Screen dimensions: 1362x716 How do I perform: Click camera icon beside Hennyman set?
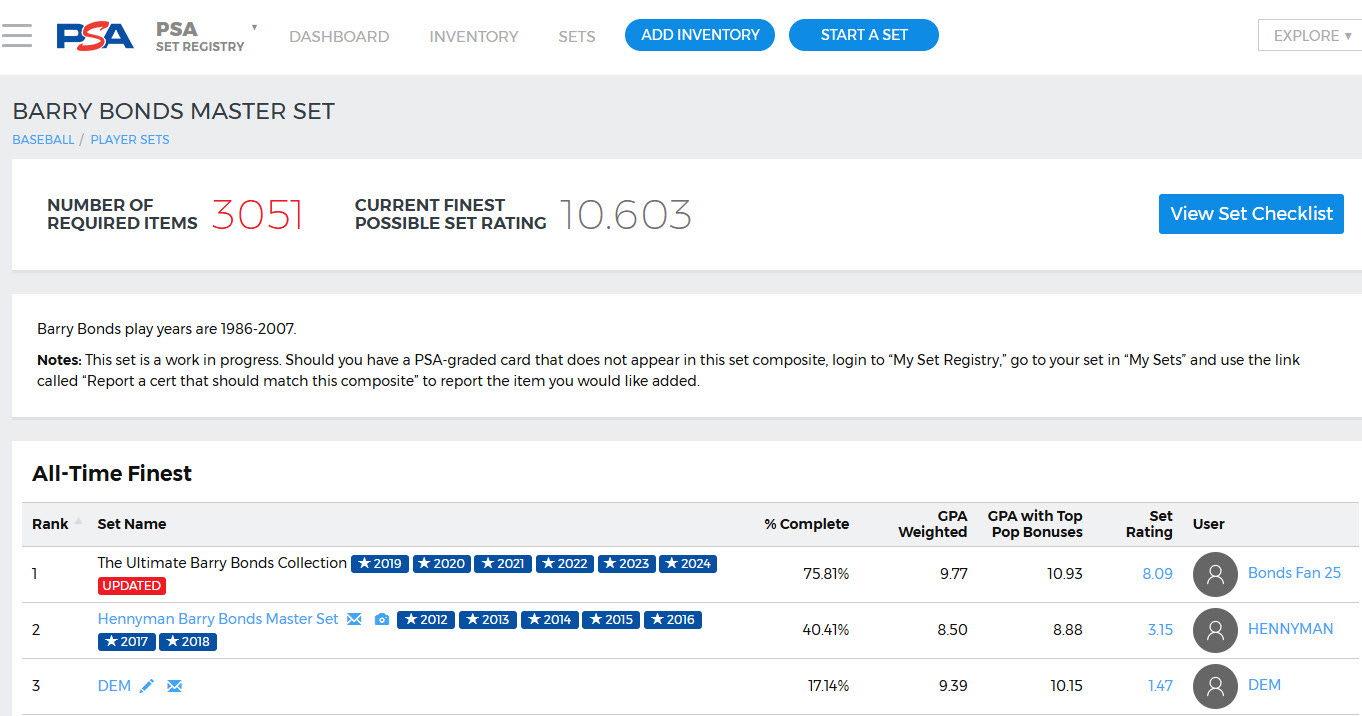tap(381, 620)
